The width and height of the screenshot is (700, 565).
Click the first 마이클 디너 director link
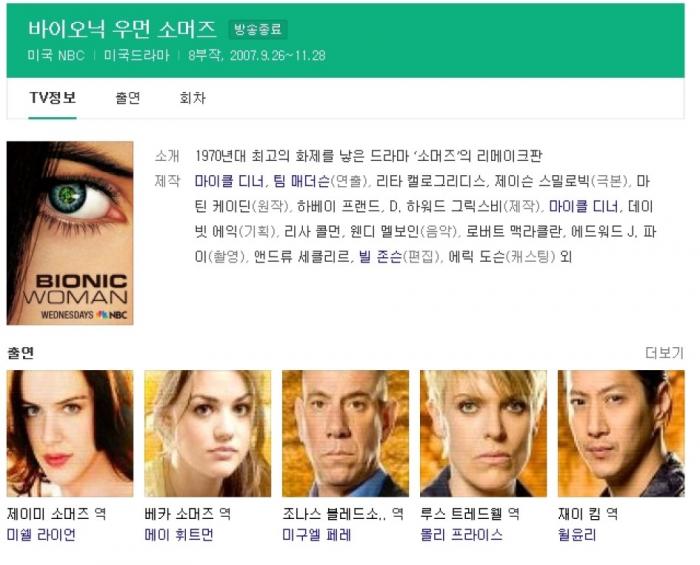click(x=229, y=181)
